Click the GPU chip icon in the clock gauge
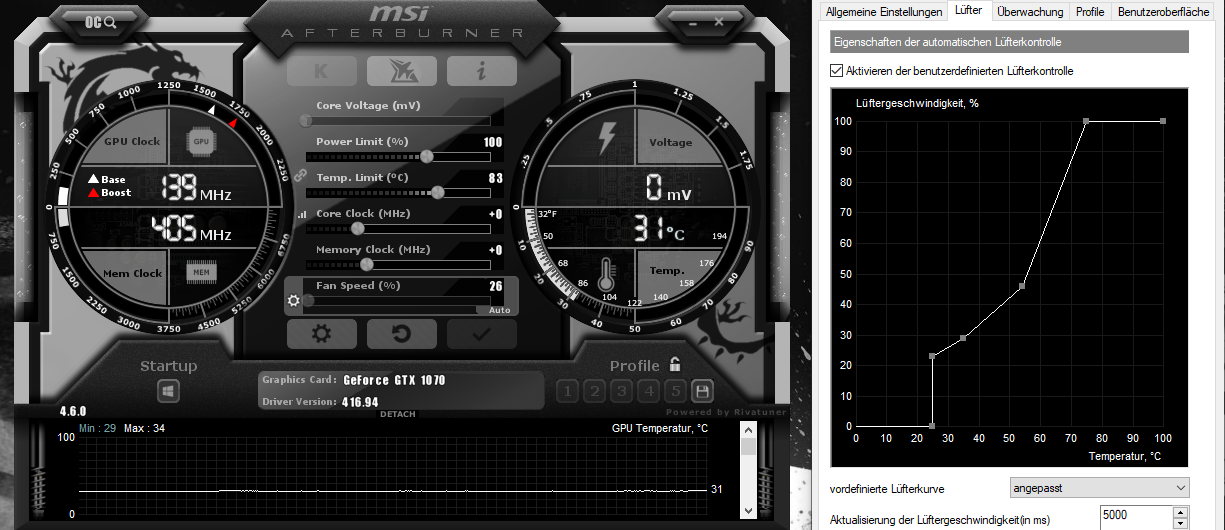This screenshot has height=530, width=1225. pos(201,142)
